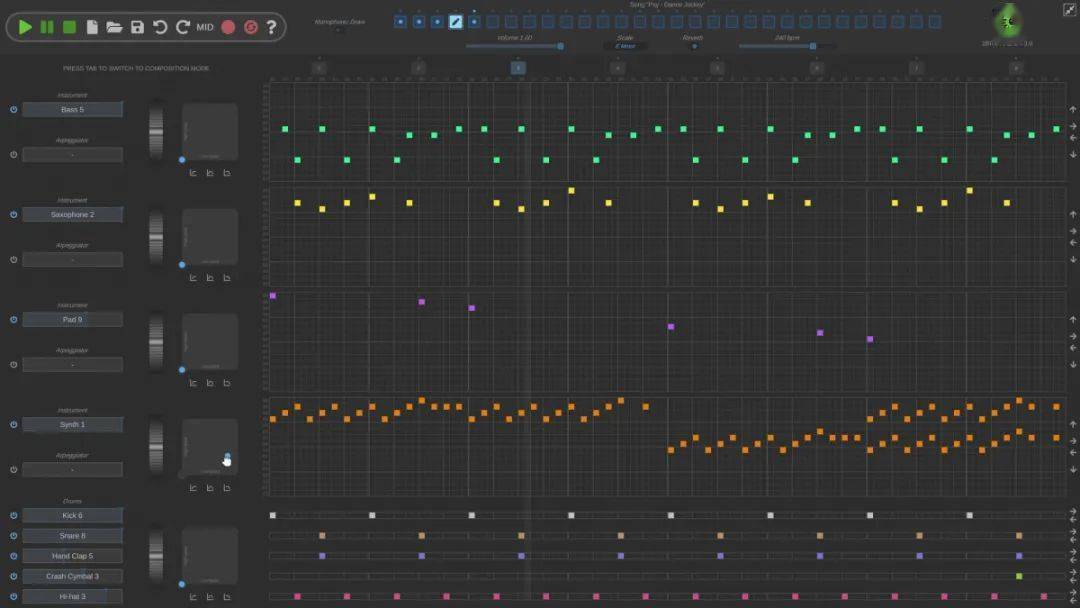This screenshot has width=1080, height=608.
Task: Select the fifth pattern slot in sequence
Action: (474, 22)
